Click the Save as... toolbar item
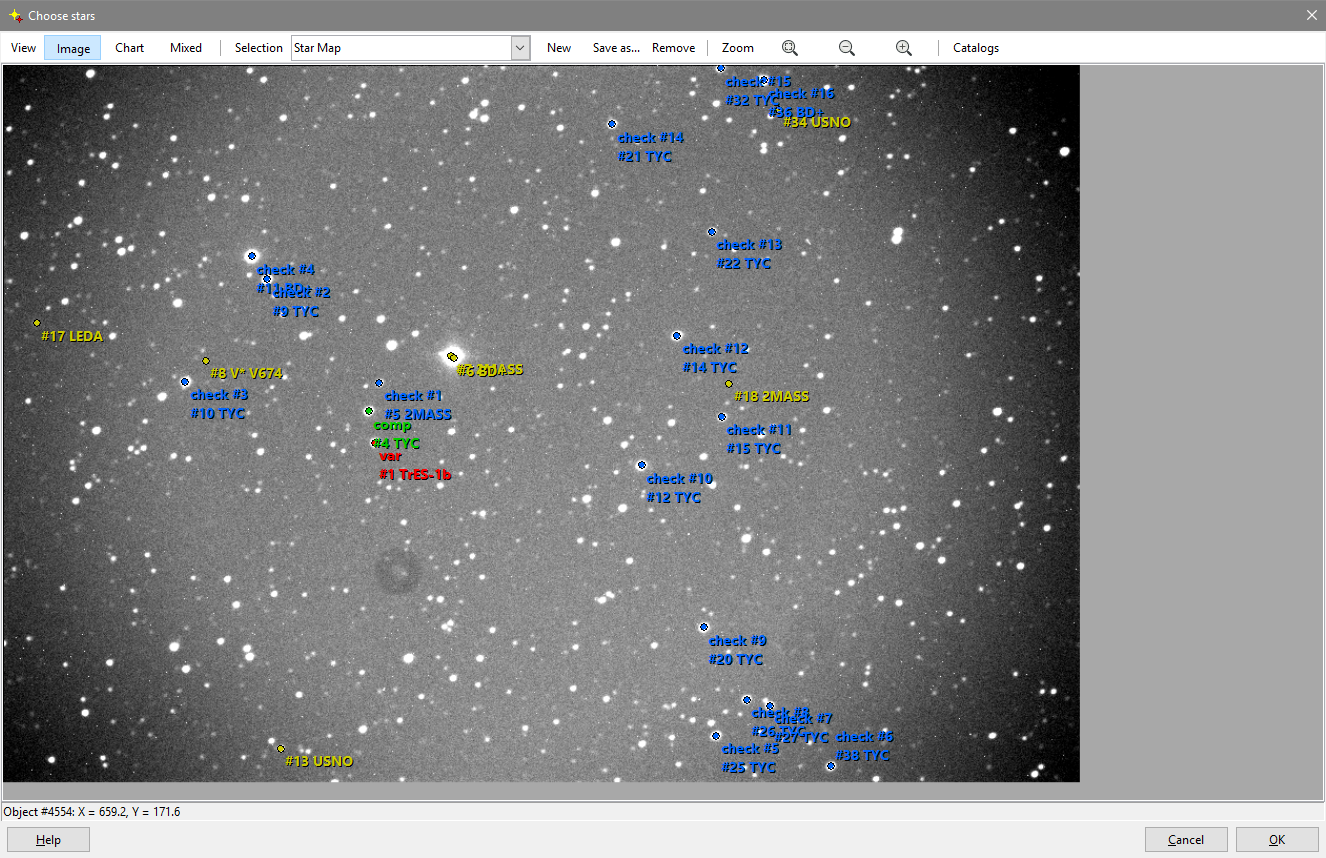The height and width of the screenshot is (858, 1326). (x=616, y=48)
